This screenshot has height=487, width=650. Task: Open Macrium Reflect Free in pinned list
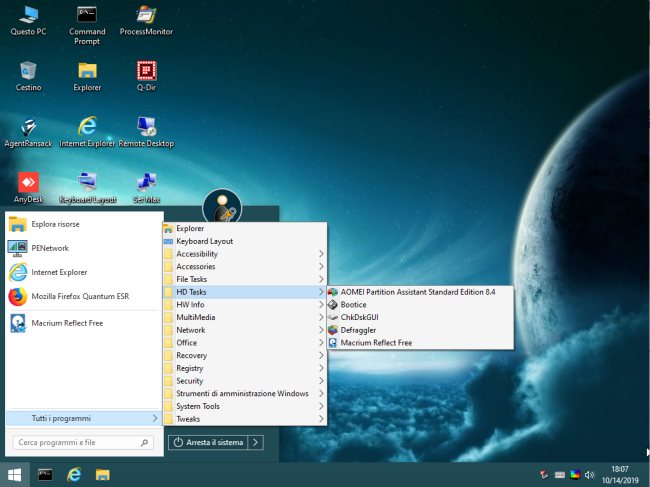point(85,323)
